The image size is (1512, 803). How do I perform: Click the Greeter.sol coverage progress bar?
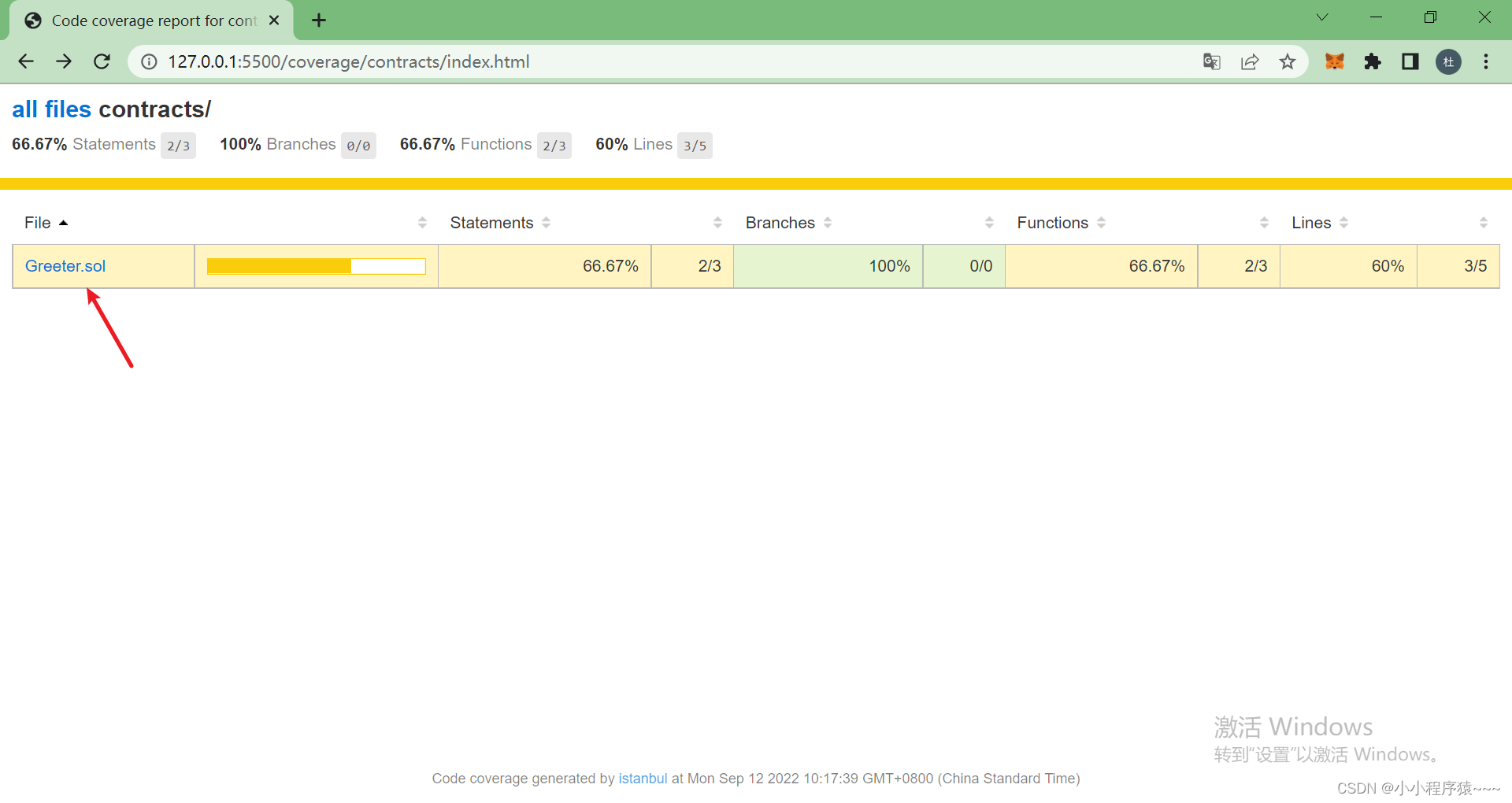(x=316, y=266)
